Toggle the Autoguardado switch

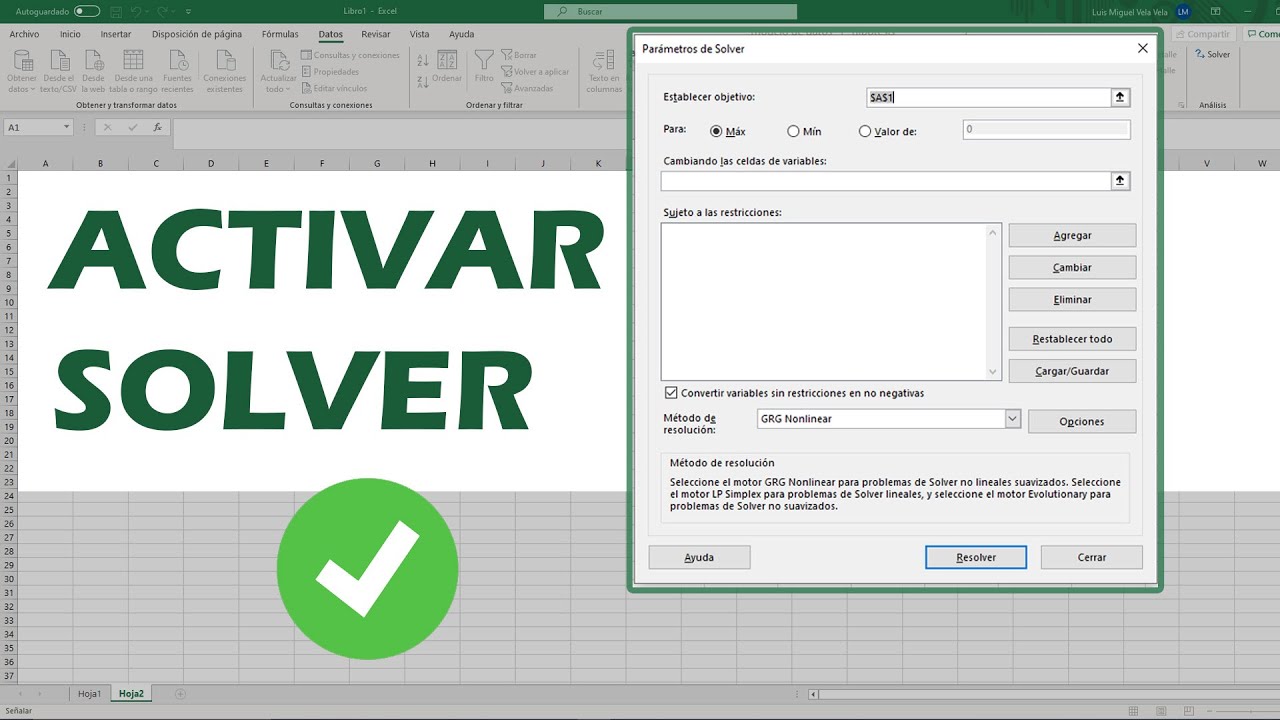[87, 11]
